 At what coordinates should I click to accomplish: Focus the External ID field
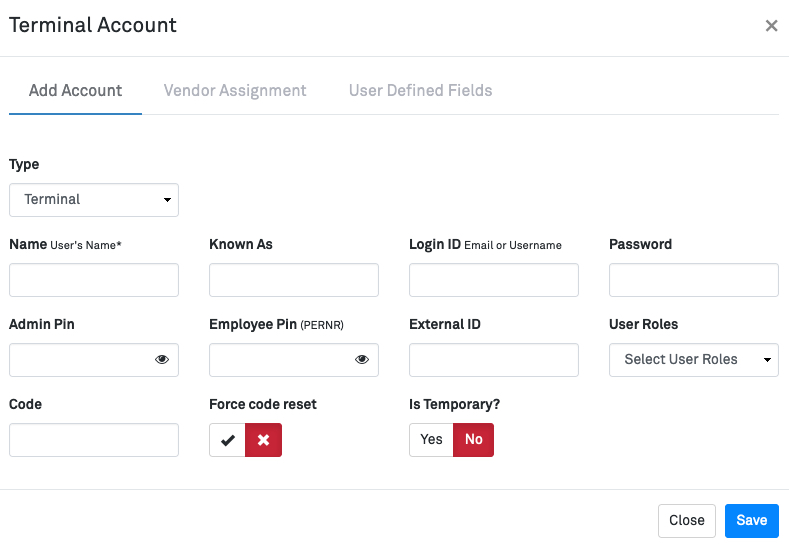coord(494,360)
